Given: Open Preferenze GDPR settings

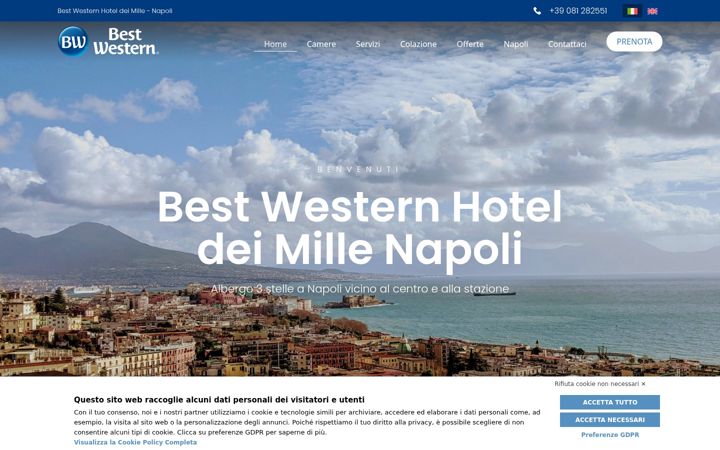Looking at the screenshot, I should 610,435.
